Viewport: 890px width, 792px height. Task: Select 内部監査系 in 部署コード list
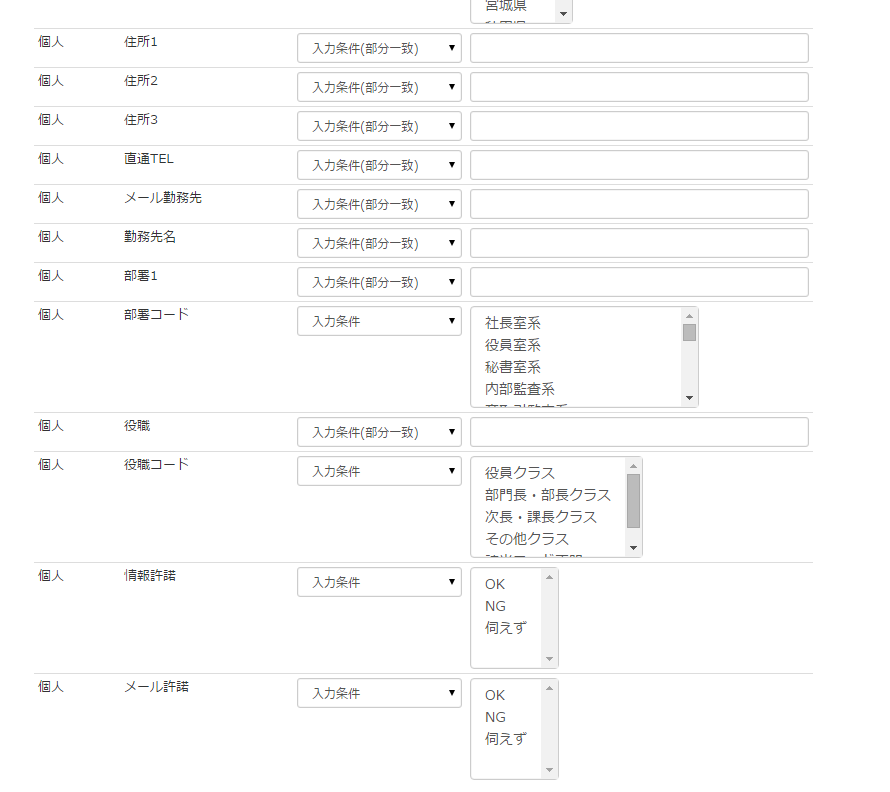(519, 389)
